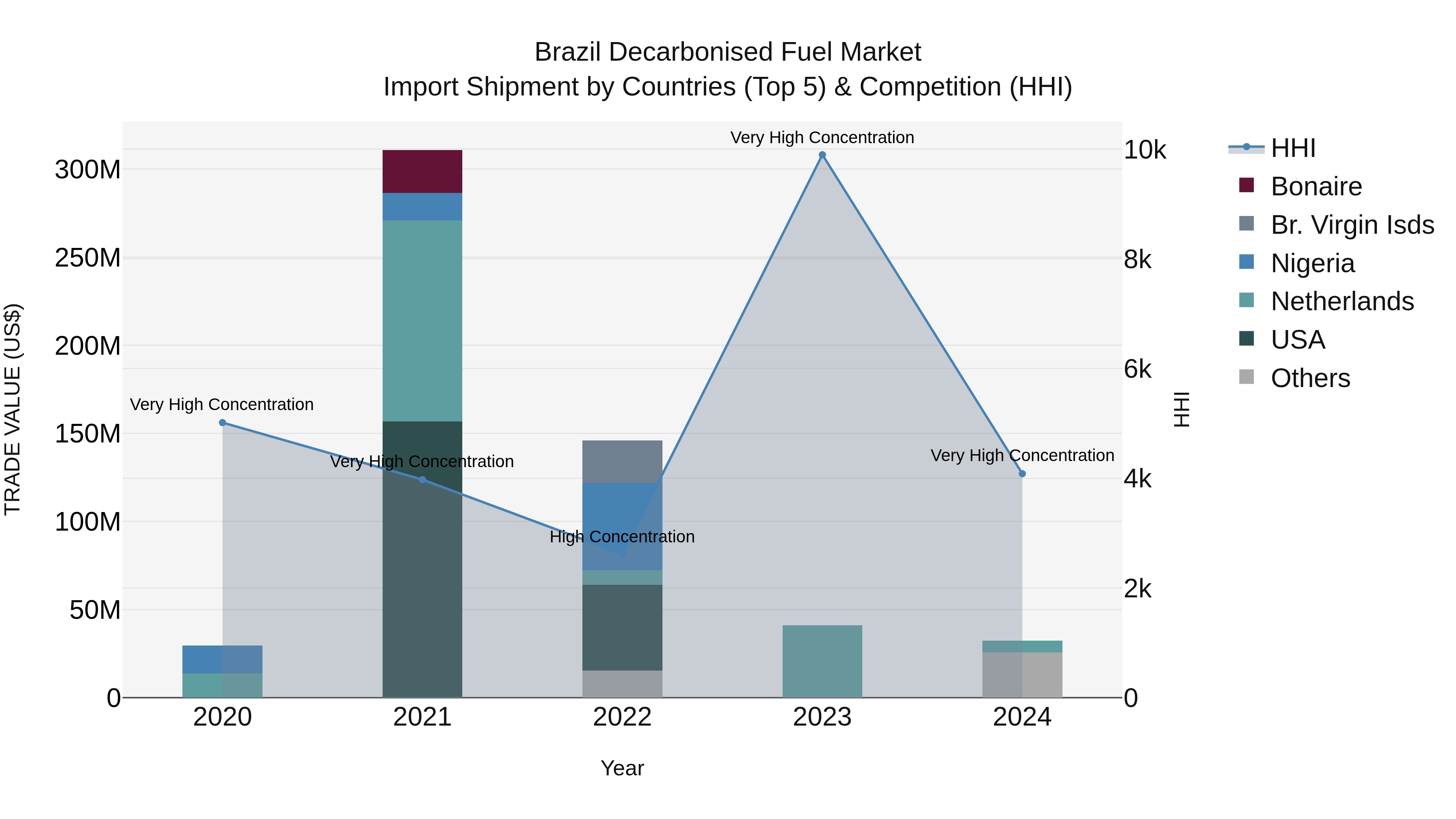Click the 50M y-axis tick label

point(95,610)
